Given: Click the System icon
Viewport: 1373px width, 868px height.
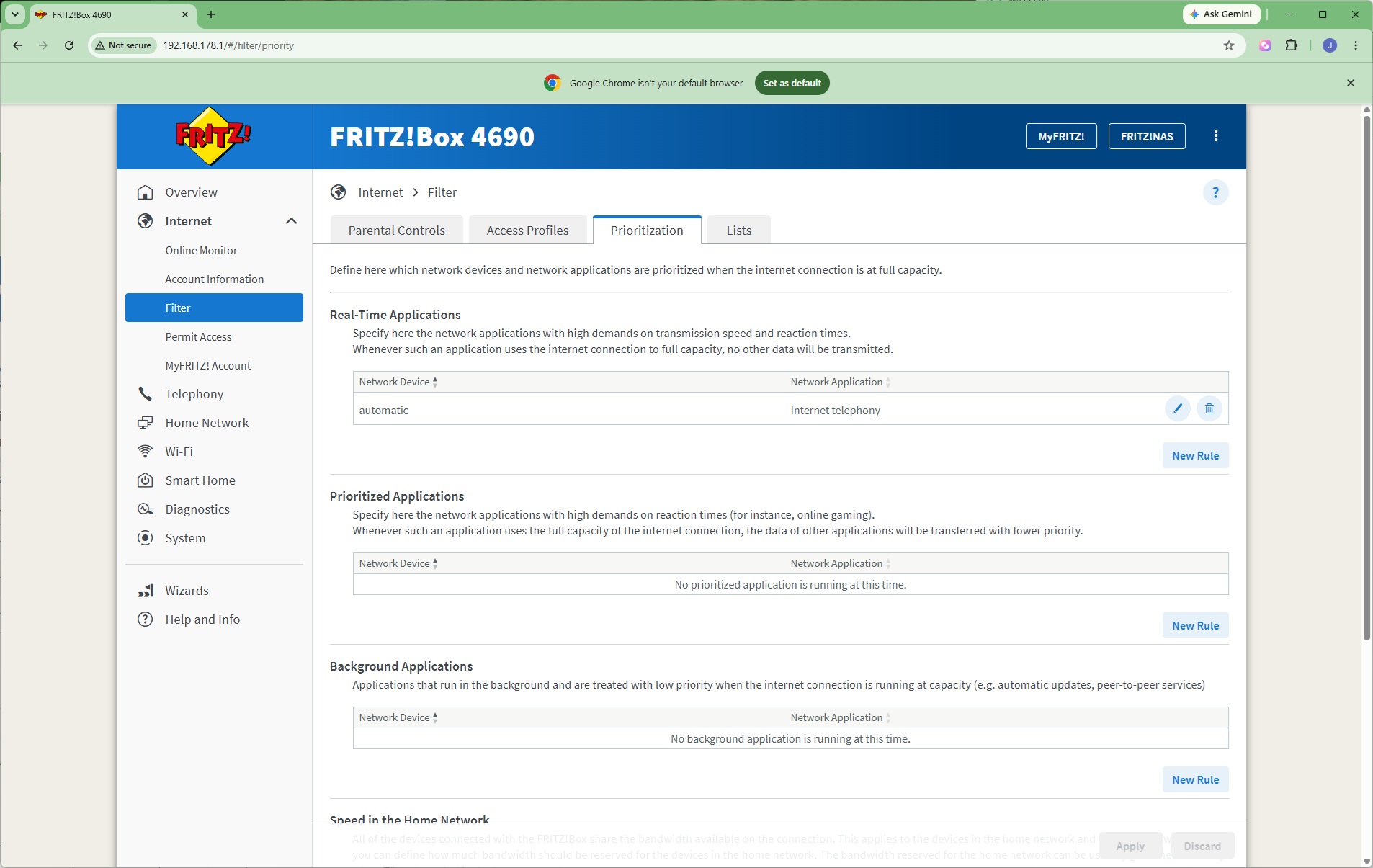Looking at the screenshot, I should coord(146,538).
